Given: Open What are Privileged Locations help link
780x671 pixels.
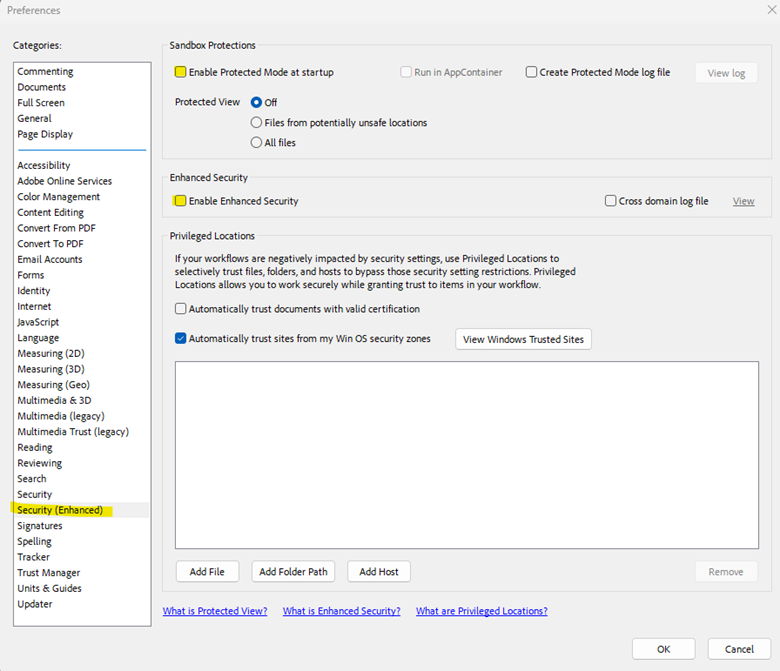Looking at the screenshot, I should tap(481, 611).
